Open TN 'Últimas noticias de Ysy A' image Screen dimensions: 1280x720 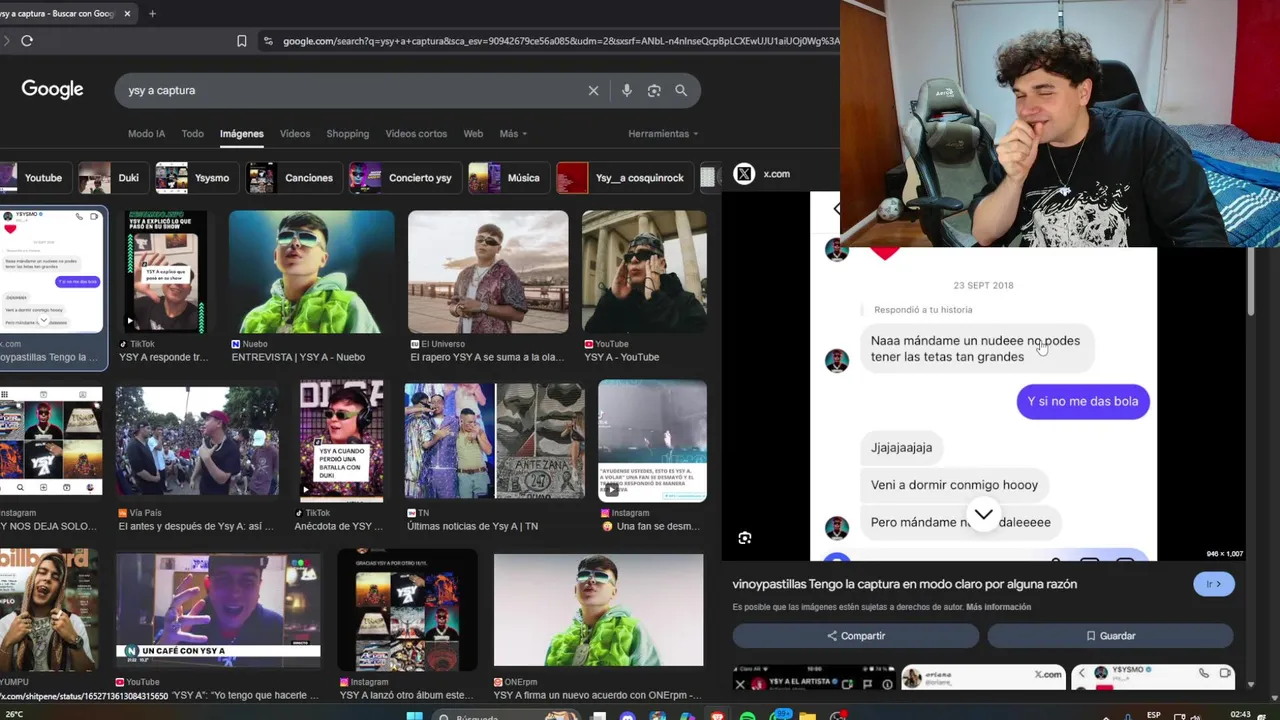pyautogui.click(x=494, y=441)
